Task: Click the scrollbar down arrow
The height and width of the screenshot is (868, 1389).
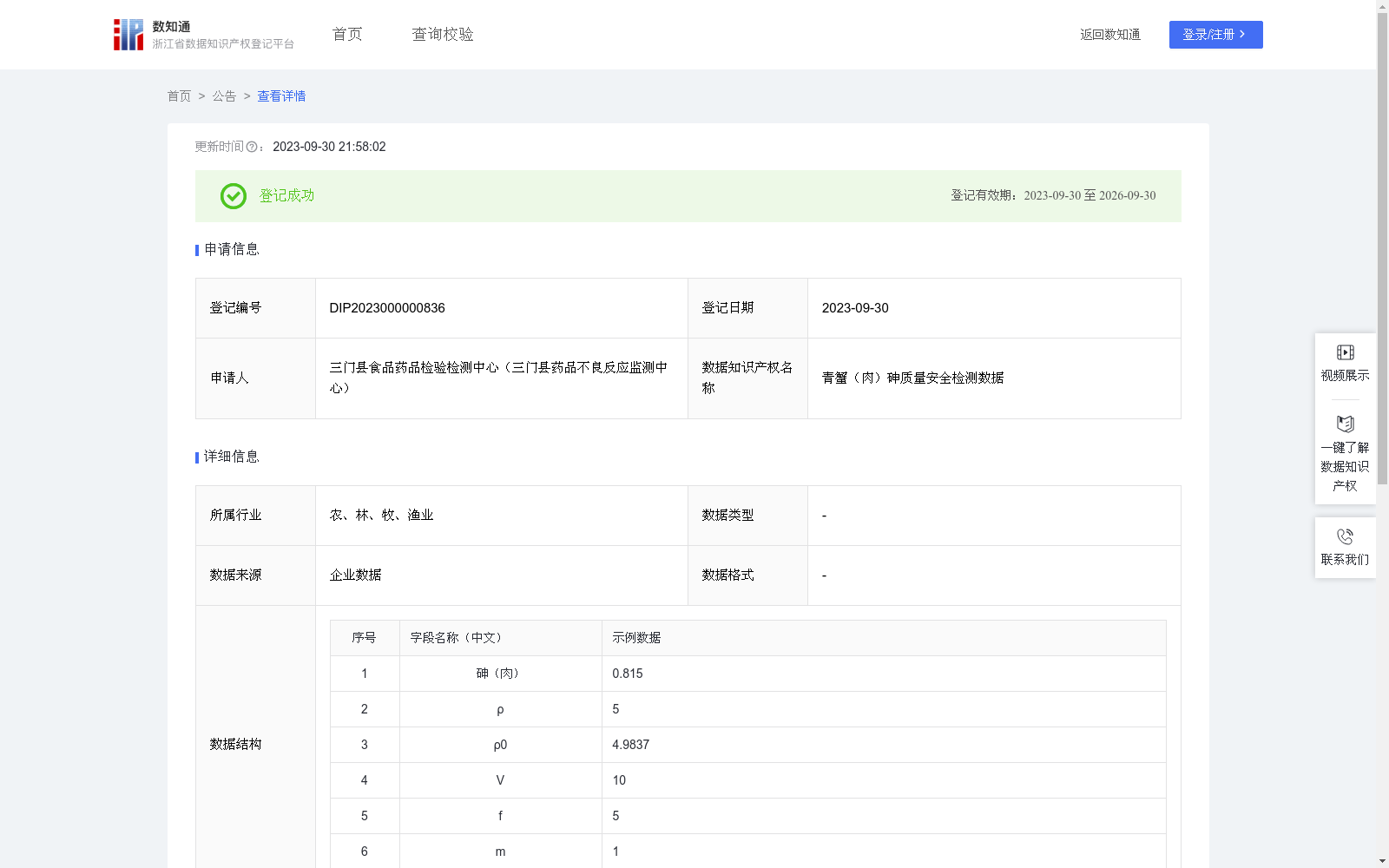Action: point(1382,861)
